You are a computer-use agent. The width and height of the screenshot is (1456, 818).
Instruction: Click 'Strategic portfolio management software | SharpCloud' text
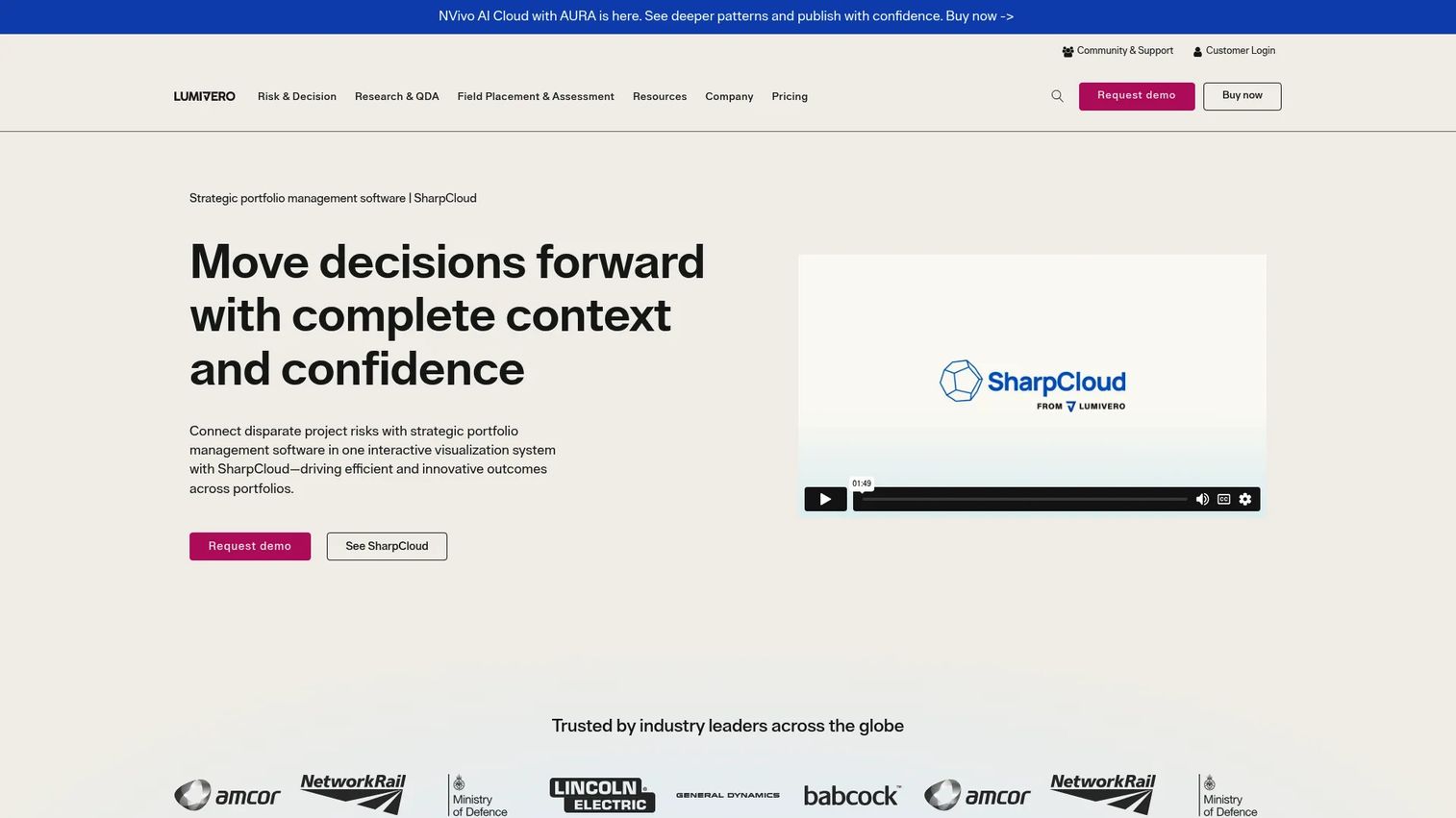(x=333, y=199)
